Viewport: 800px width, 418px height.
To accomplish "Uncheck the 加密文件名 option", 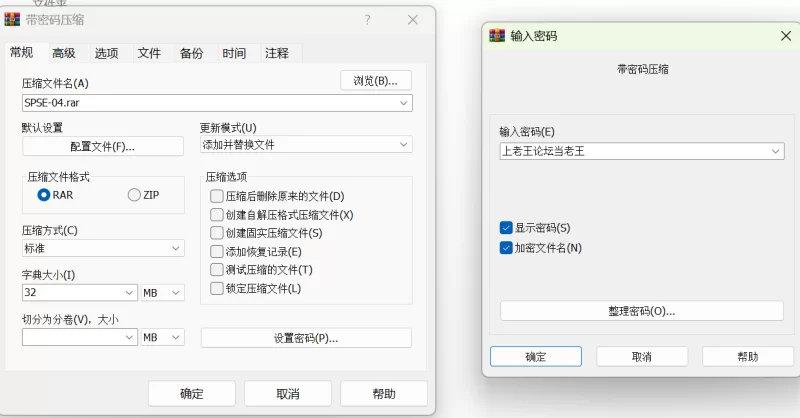I will (x=506, y=247).
